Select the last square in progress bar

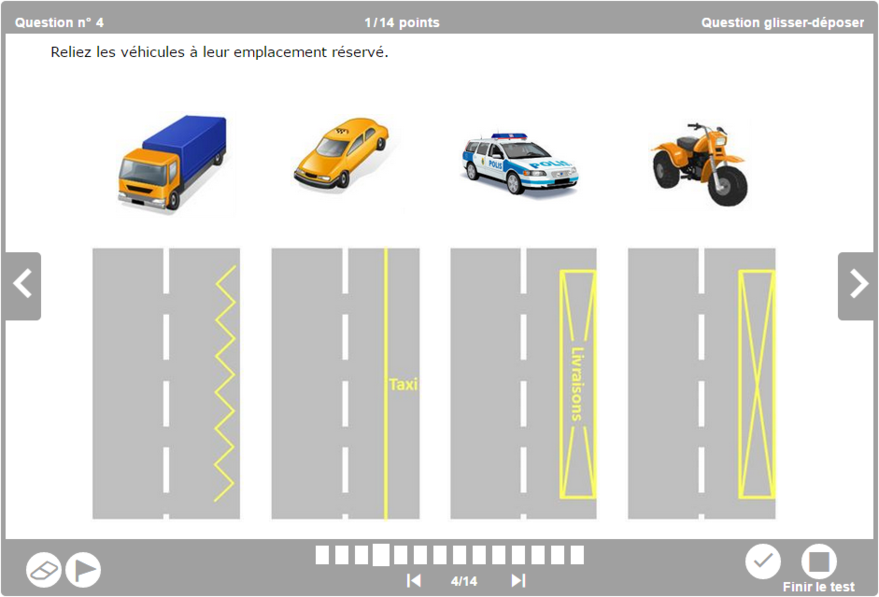[x=576, y=555]
